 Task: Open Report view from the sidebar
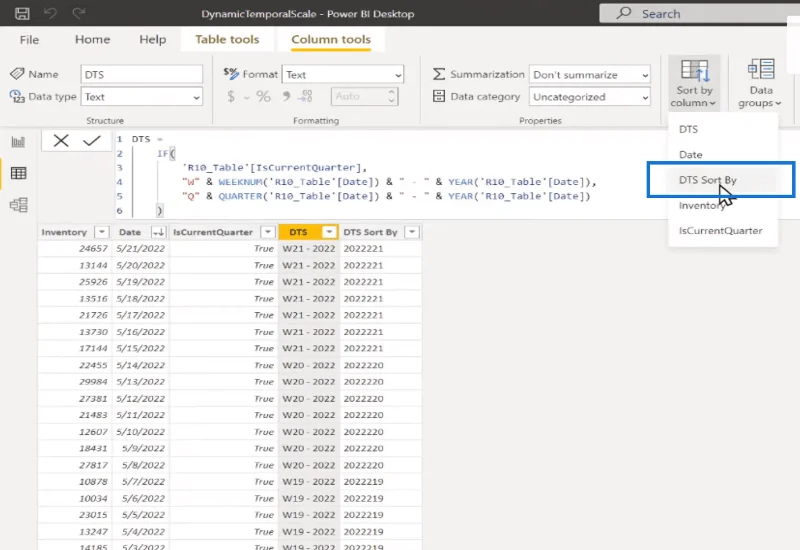pyautogui.click(x=18, y=142)
